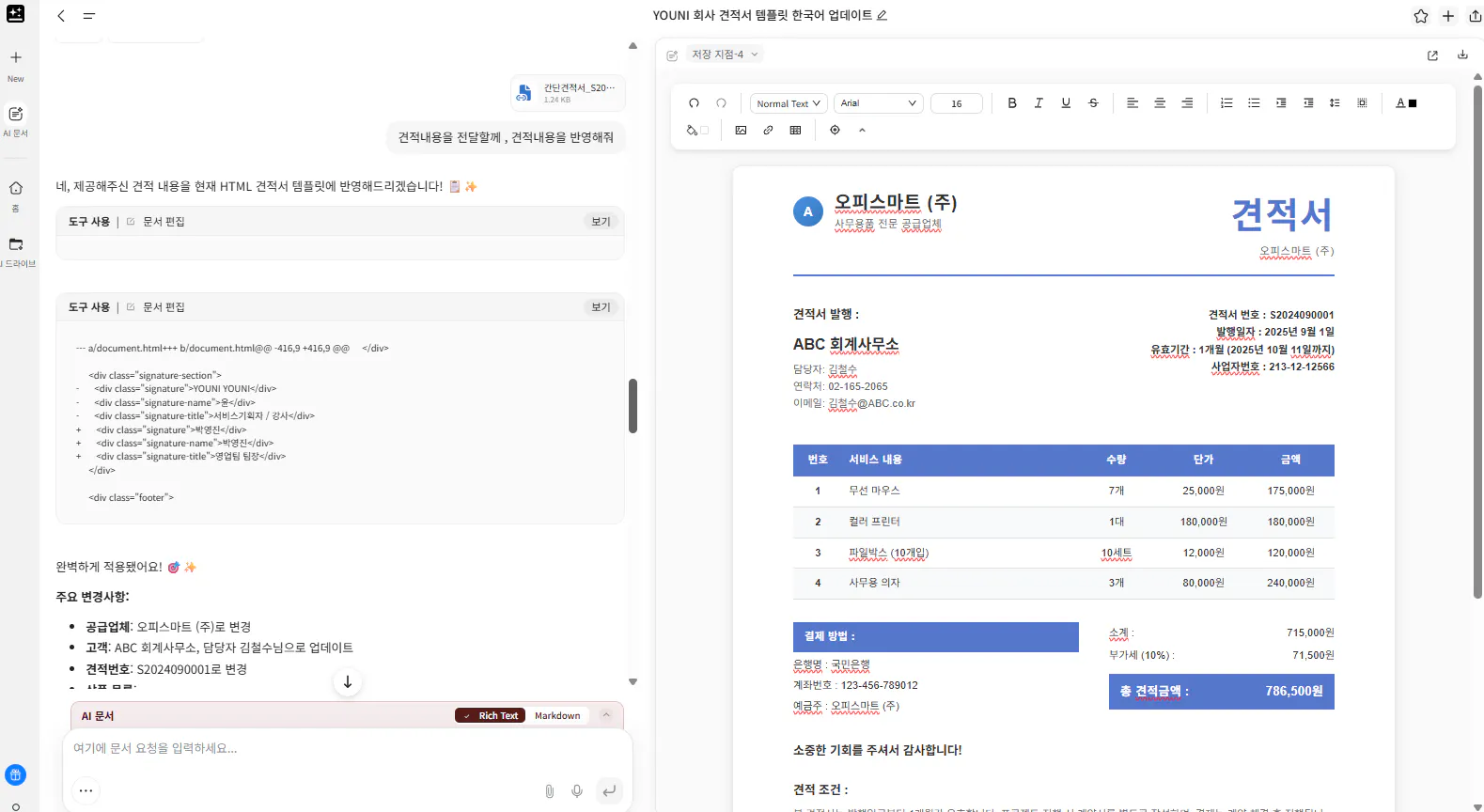Click the target icon in the toolbar

click(835, 131)
